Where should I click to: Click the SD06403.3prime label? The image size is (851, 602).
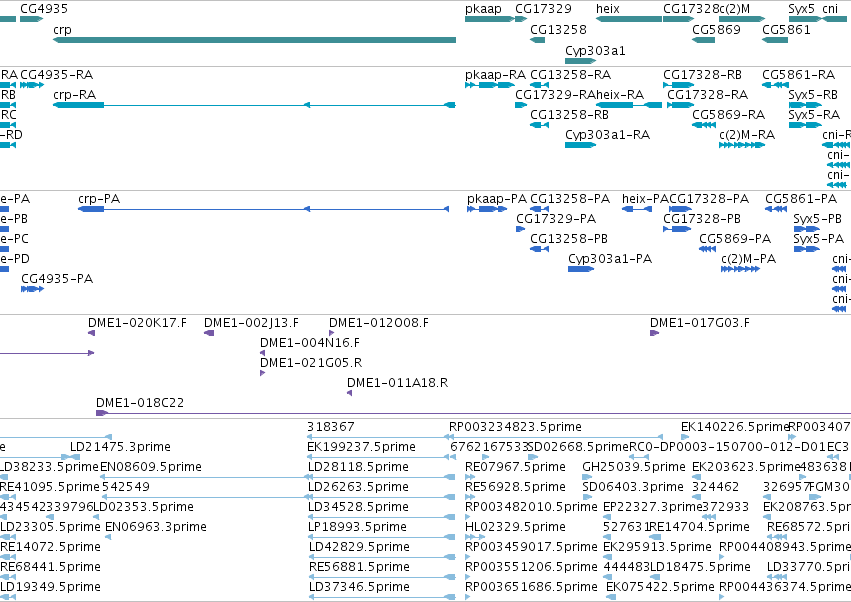[633, 487]
